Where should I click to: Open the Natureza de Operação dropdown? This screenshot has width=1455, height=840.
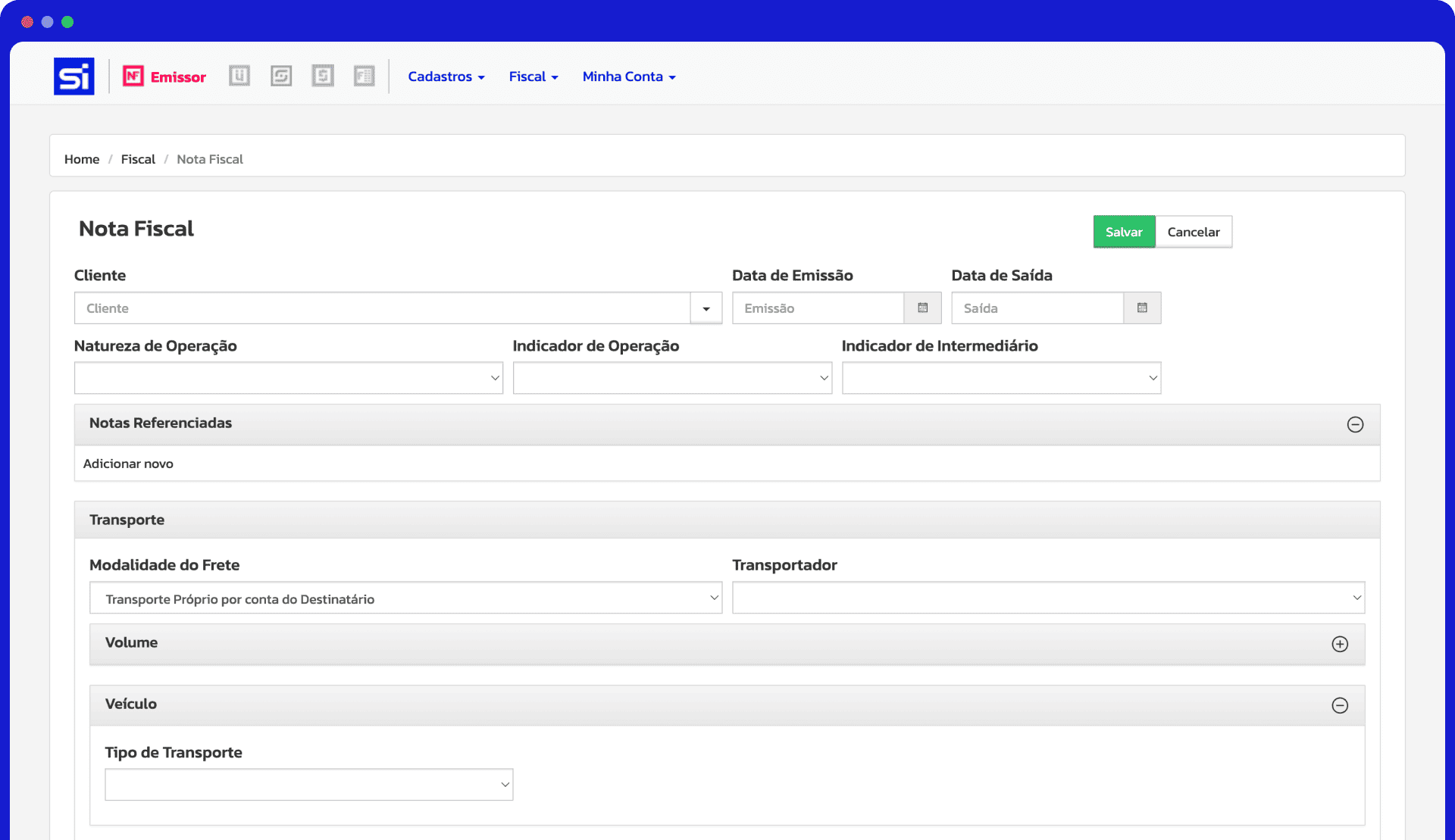(x=288, y=378)
